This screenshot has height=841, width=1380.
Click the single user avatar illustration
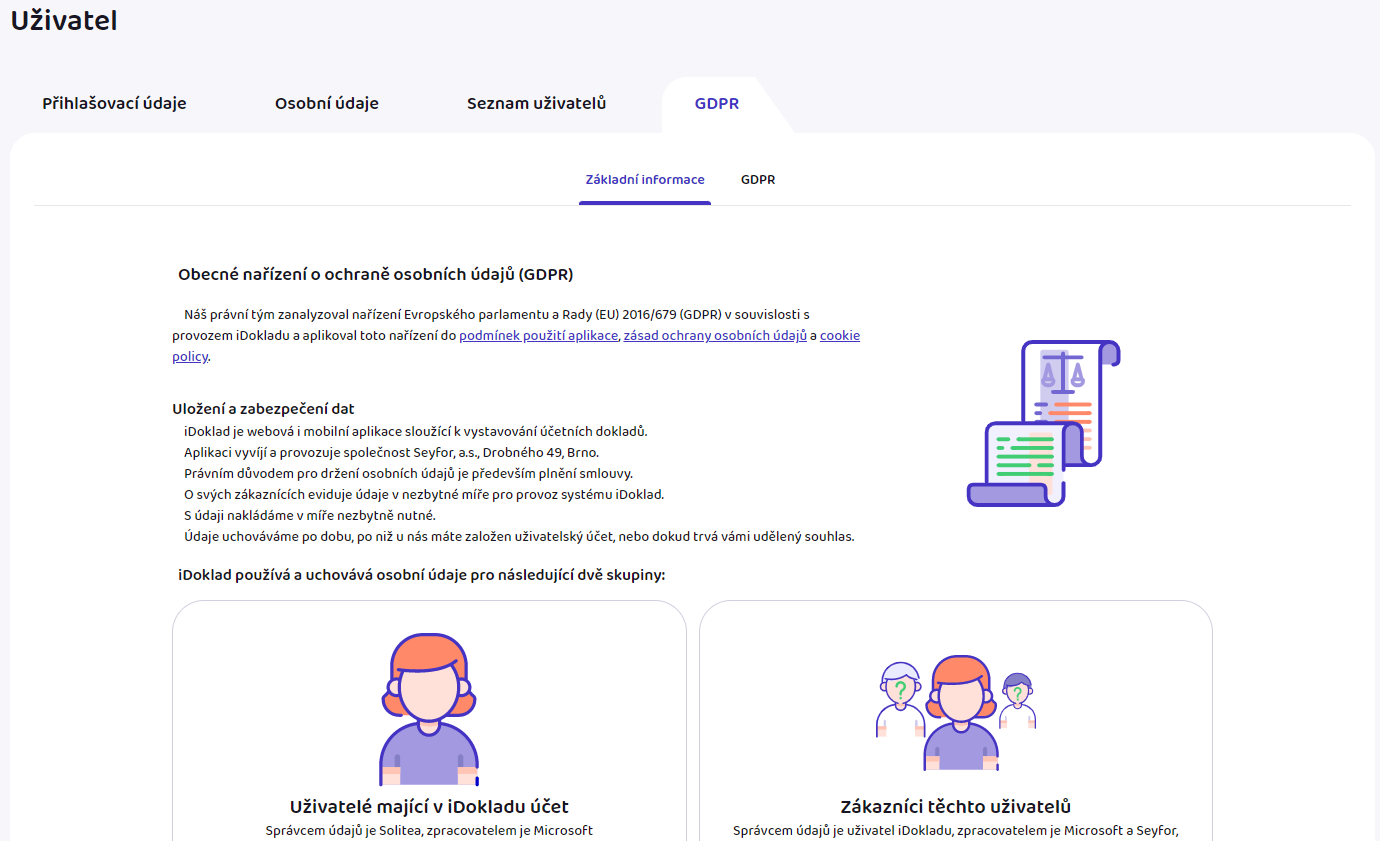pos(429,710)
